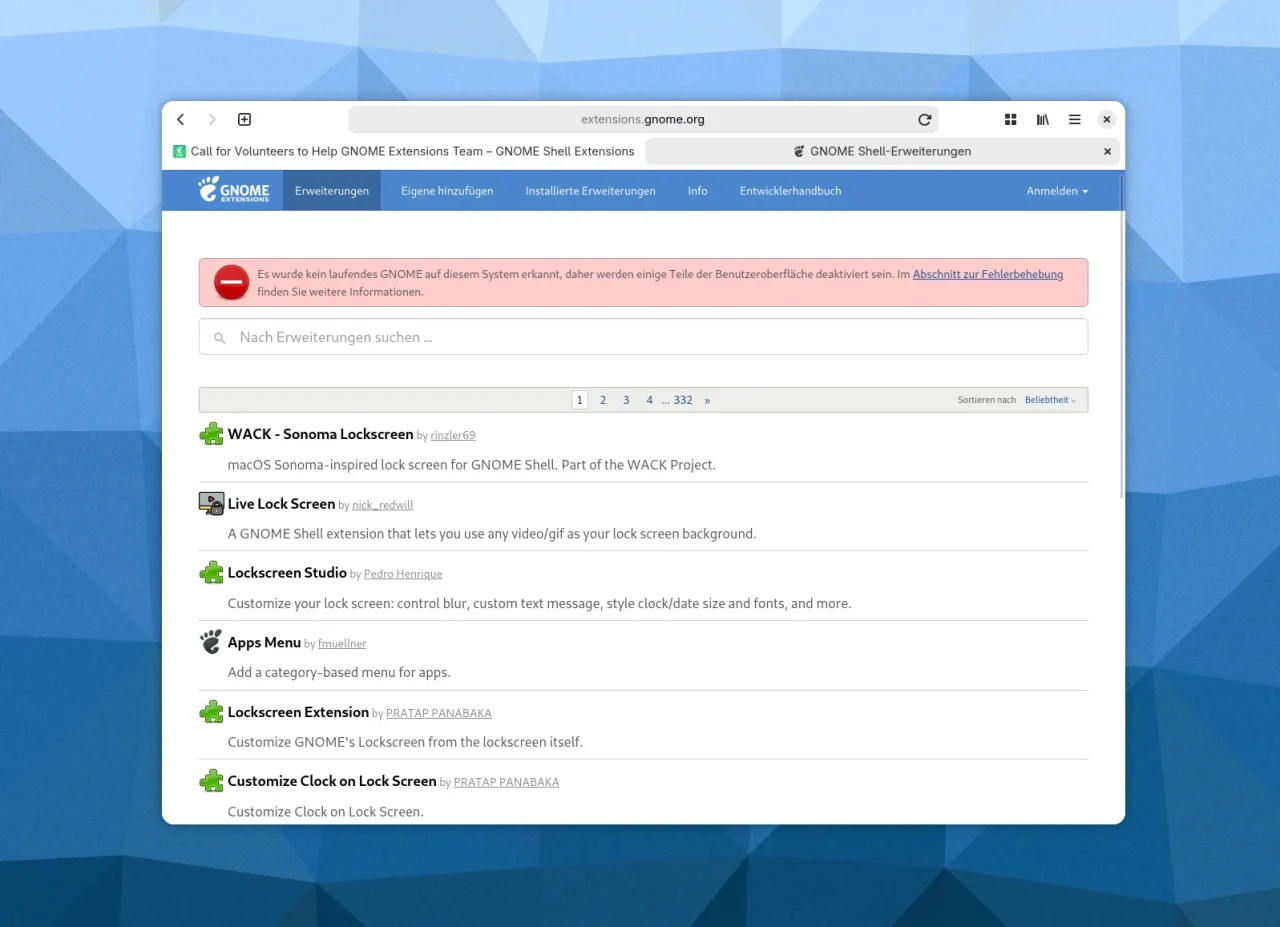Open the Info nav item
Viewport: 1280px width, 927px height.
coord(697,191)
